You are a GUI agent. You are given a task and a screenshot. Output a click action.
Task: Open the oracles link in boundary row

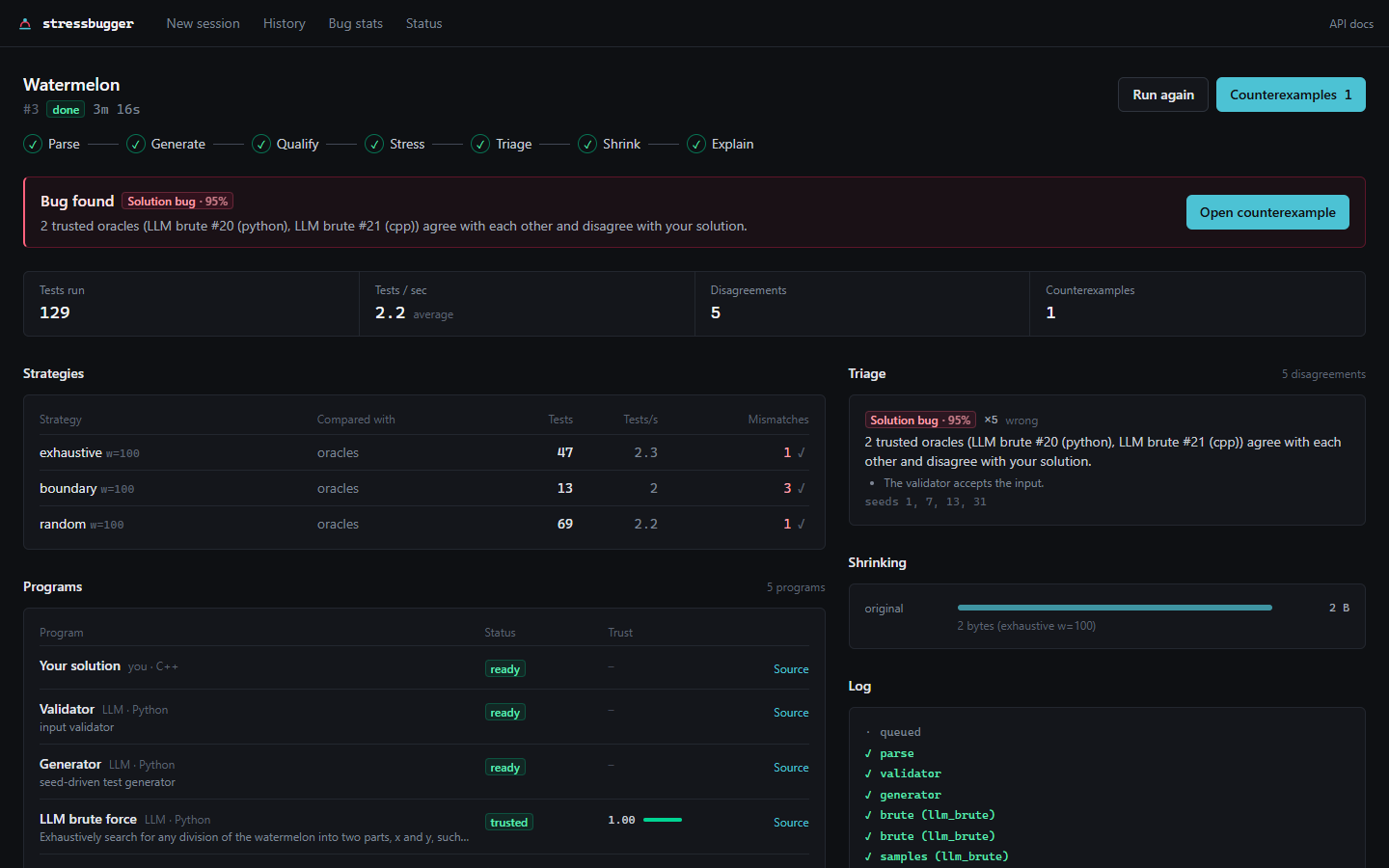[338, 488]
